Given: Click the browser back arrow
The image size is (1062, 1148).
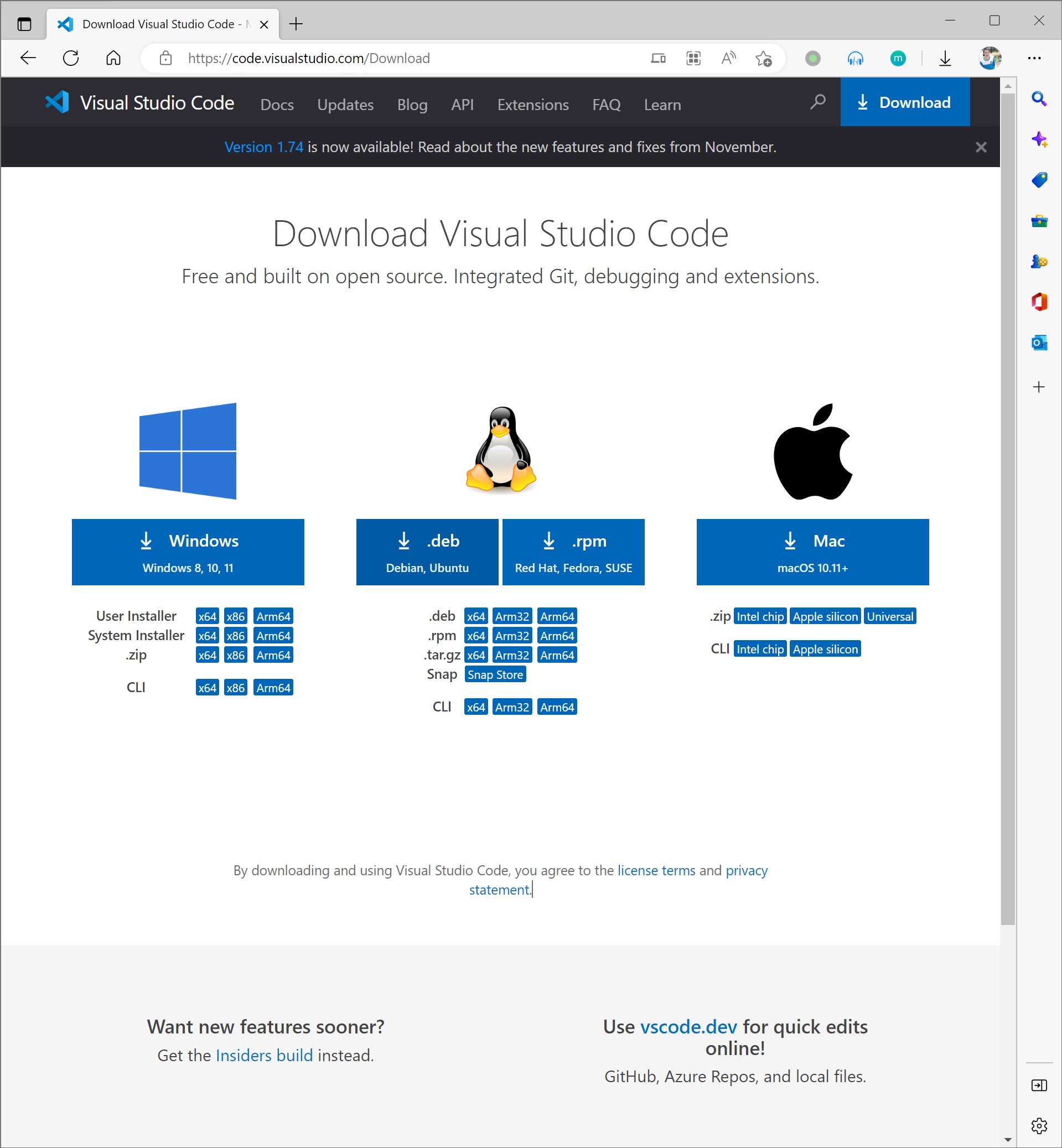Looking at the screenshot, I should (x=28, y=58).
